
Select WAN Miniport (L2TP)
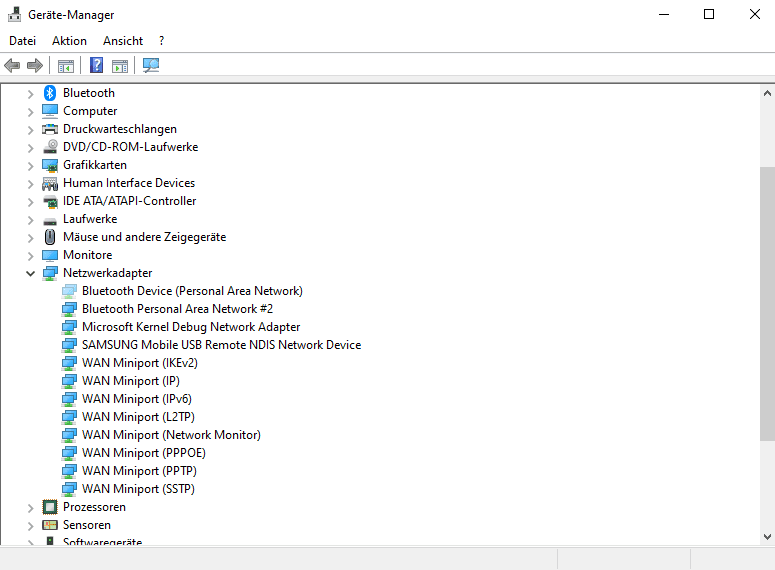(x=138, y=417)
